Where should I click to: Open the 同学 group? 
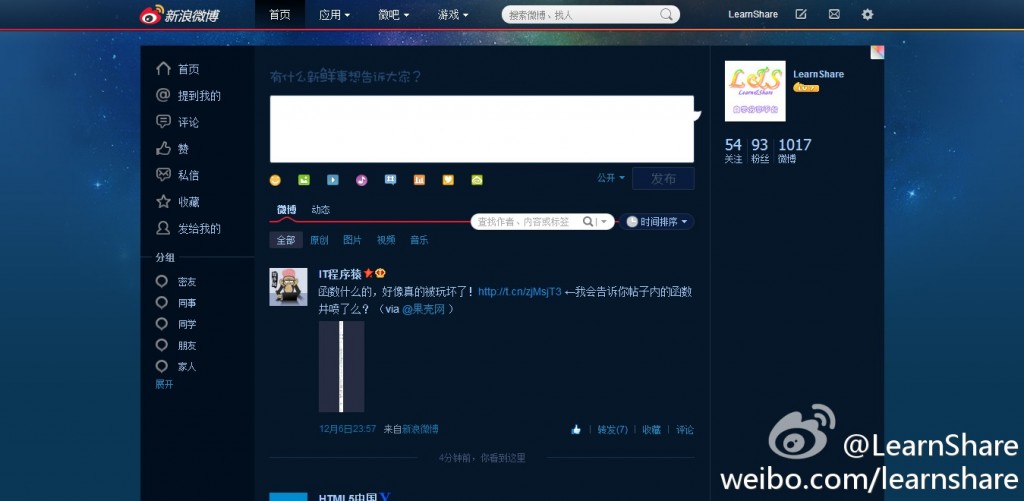coord(187,324)
